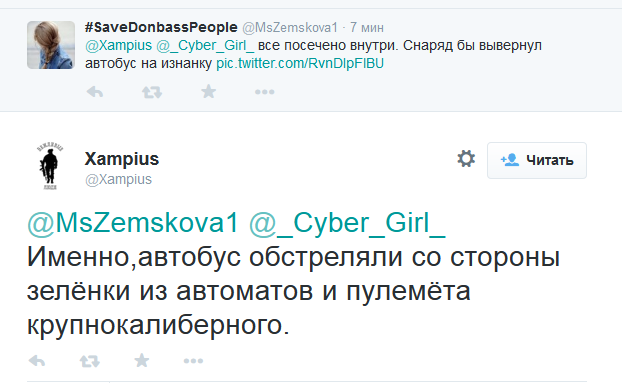Open more options under the Xampius tweet
622x383 pixels.
[x=193, y=361]
